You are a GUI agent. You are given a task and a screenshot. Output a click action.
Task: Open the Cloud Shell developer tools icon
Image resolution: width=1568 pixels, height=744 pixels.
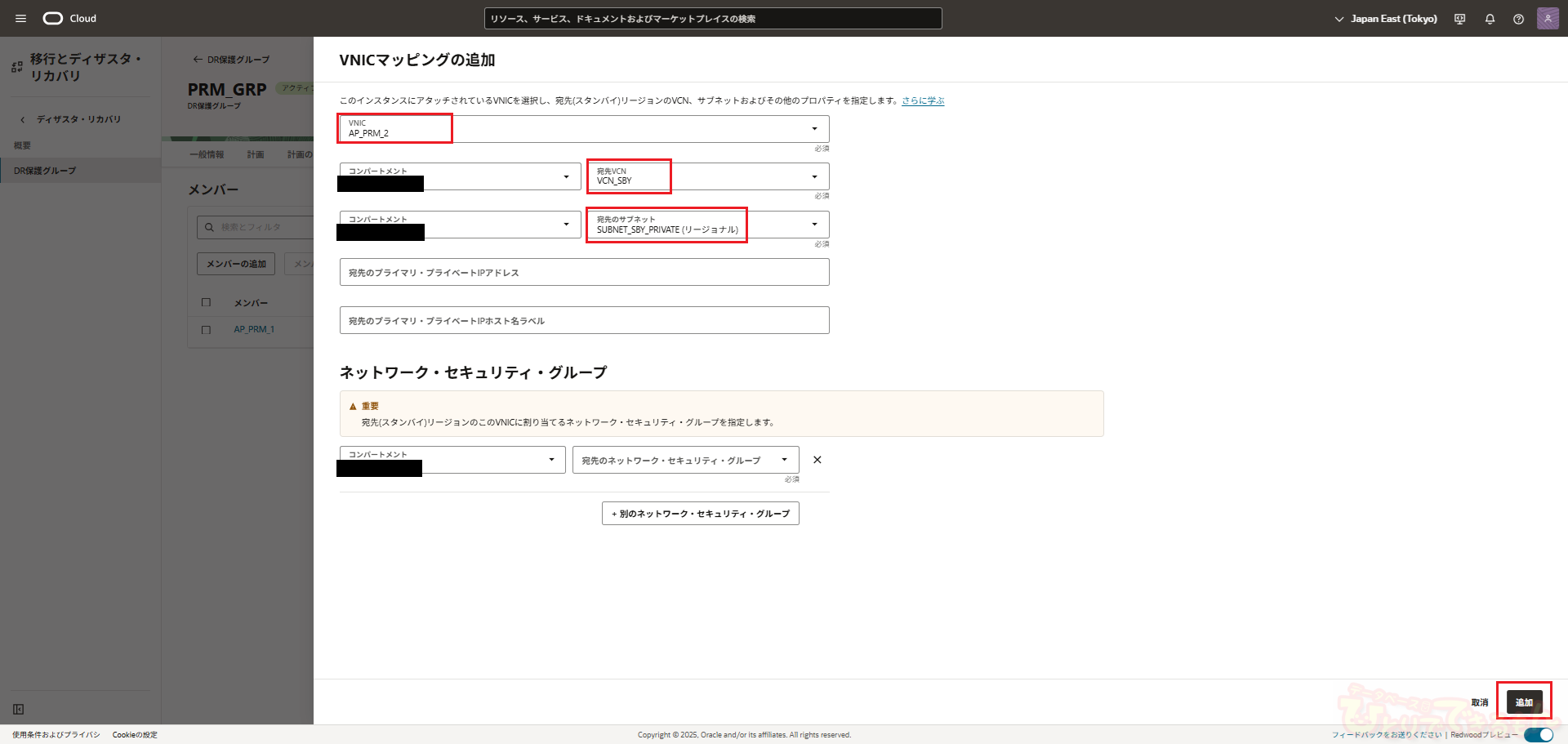pos(1460,19)
